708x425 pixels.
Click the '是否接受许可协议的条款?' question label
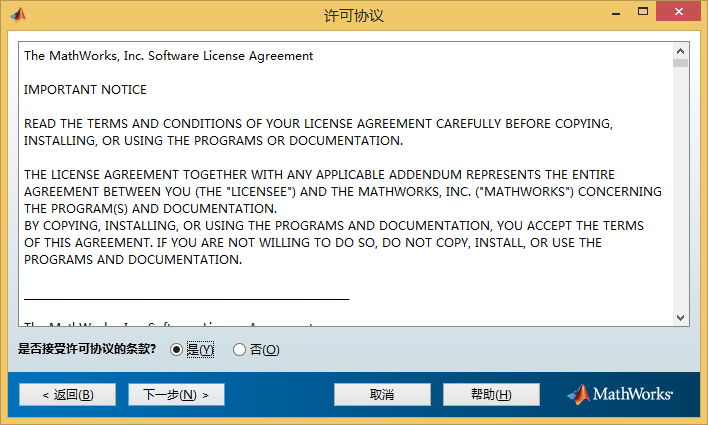(x=87, y=349)
